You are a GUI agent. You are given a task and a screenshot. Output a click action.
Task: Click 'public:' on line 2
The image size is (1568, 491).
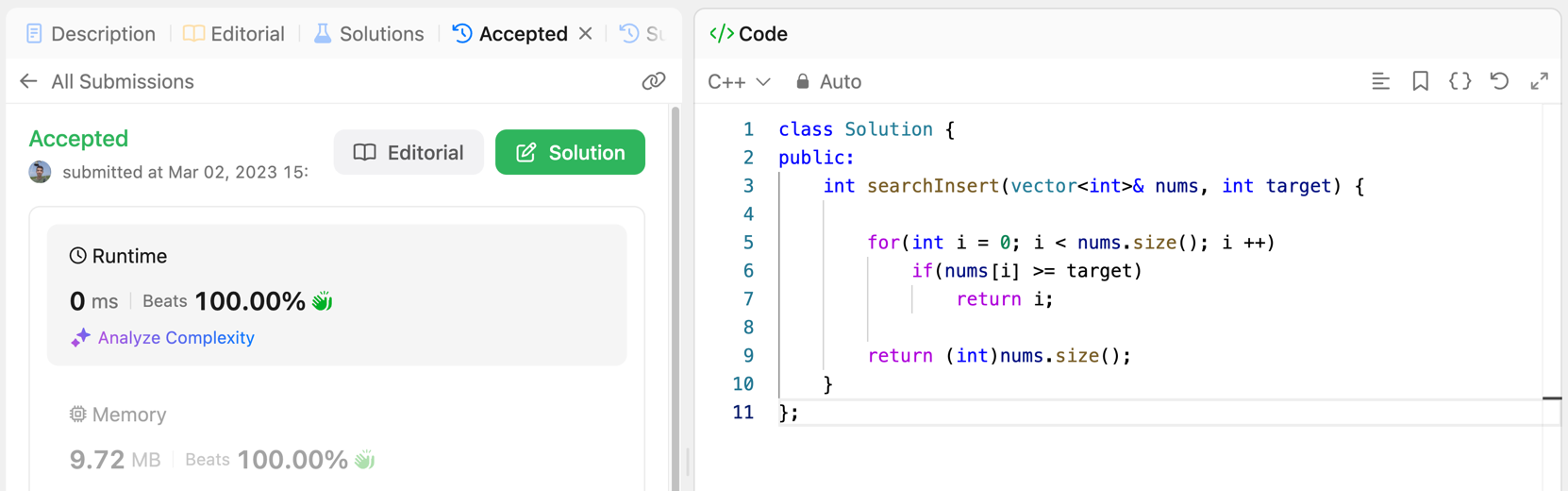(x=816, y=158)
